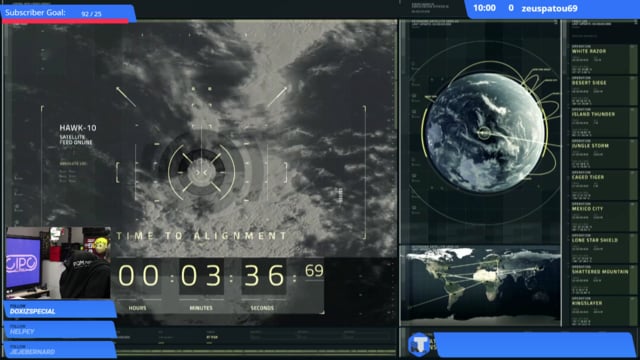Click the SECONDS label under countdown

point(262,308)
